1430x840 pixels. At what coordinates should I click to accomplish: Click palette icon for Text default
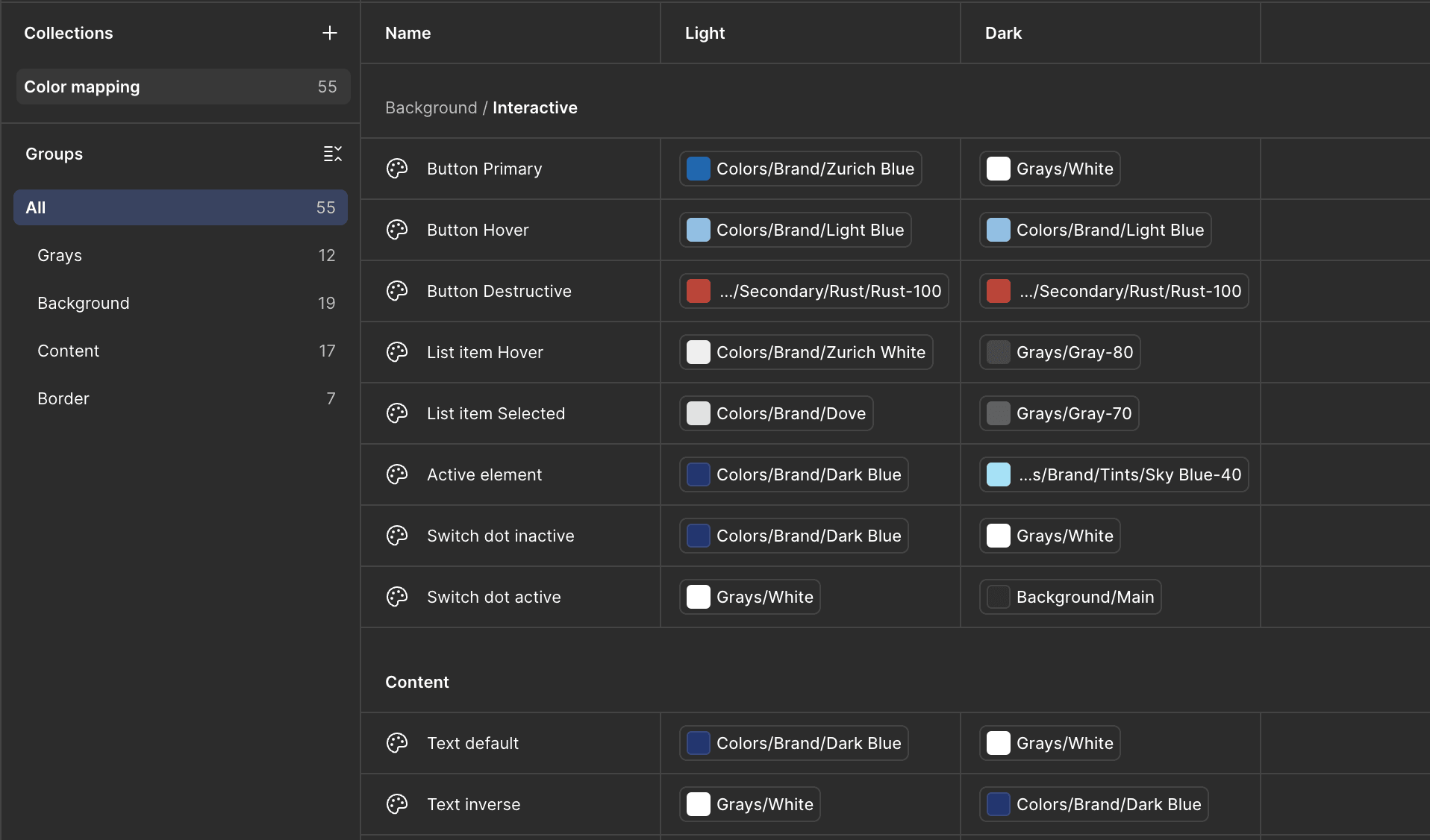397,743
